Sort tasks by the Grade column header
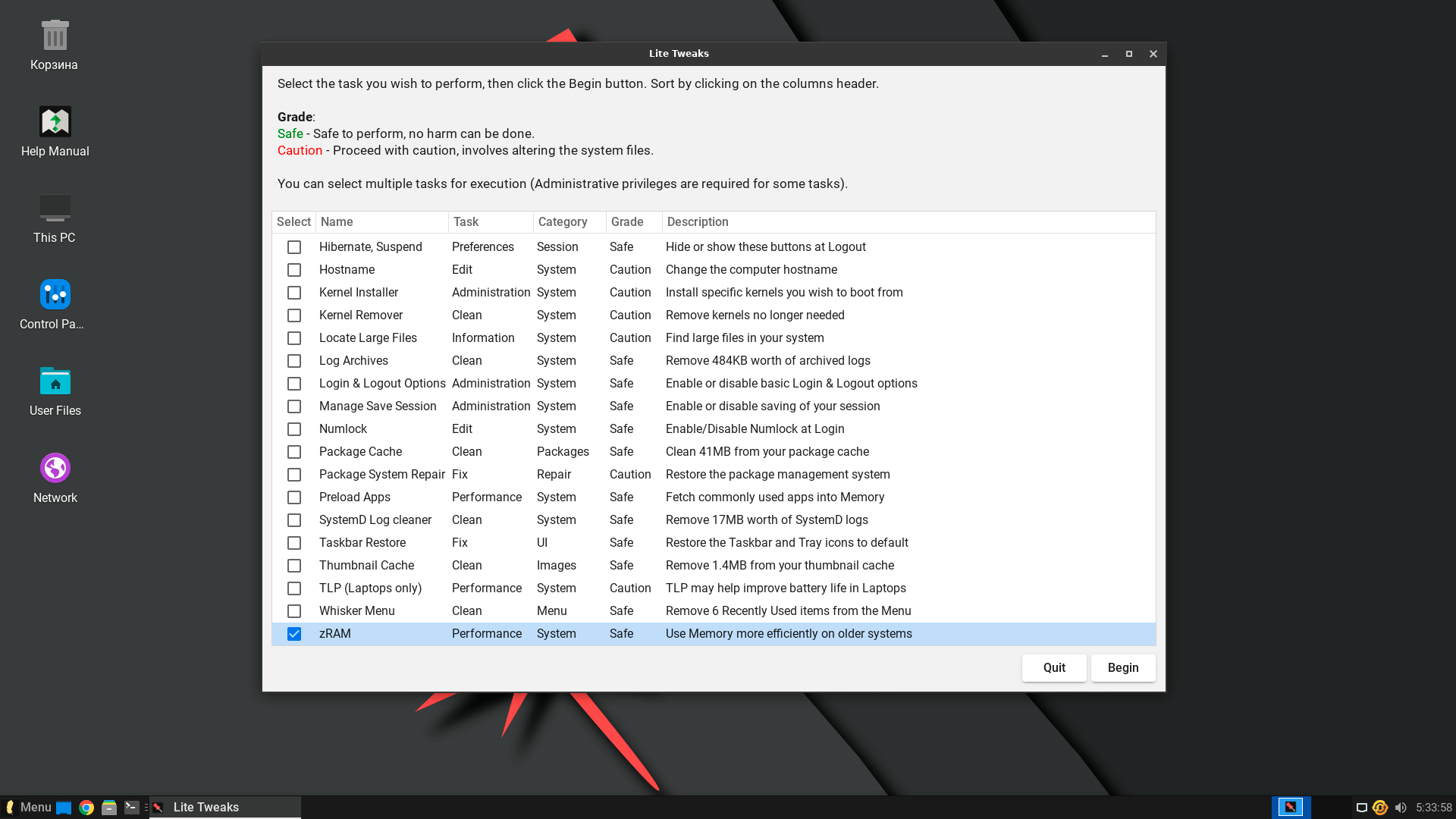The image size is (1456, 819). tap(627, 222)
